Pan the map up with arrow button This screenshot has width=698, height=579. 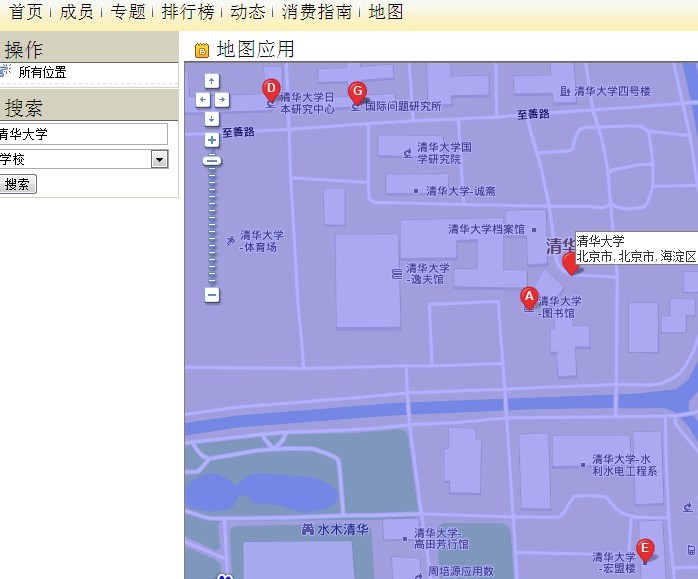[x=212, y=81]
